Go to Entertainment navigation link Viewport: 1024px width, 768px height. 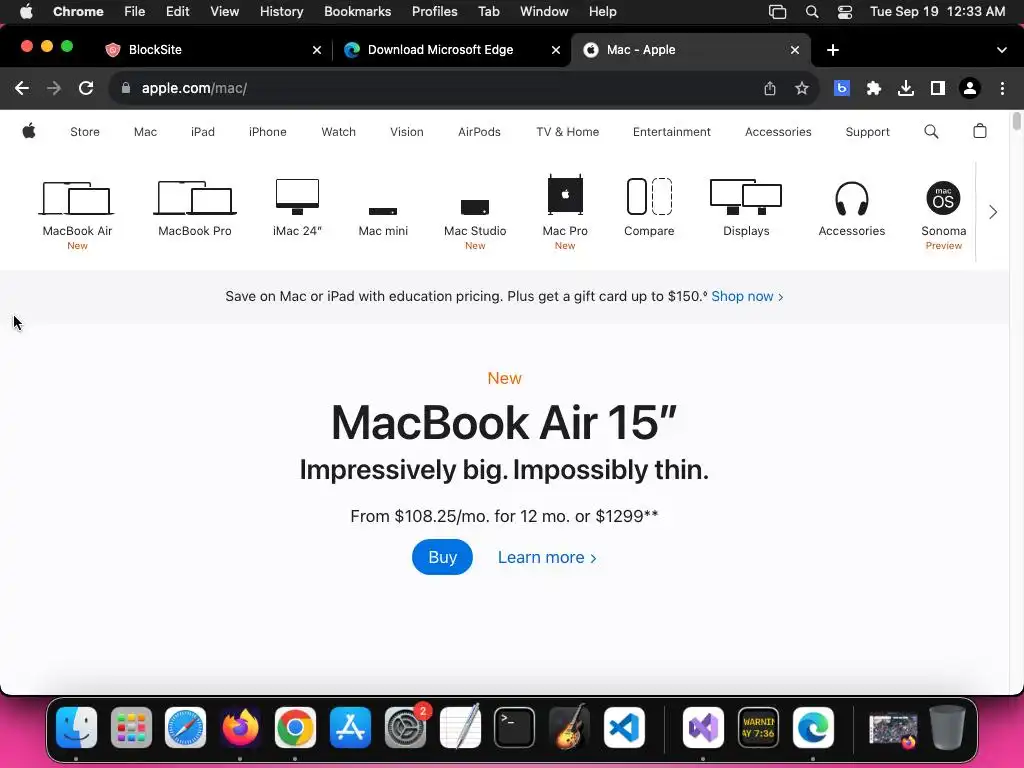[x=671, y=132]
